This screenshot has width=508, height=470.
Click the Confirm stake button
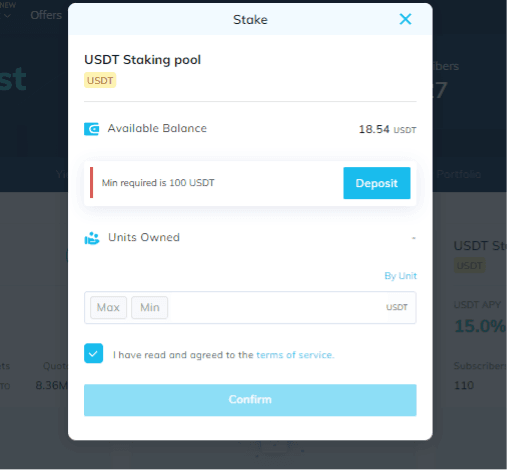click(x=250, y=400)
